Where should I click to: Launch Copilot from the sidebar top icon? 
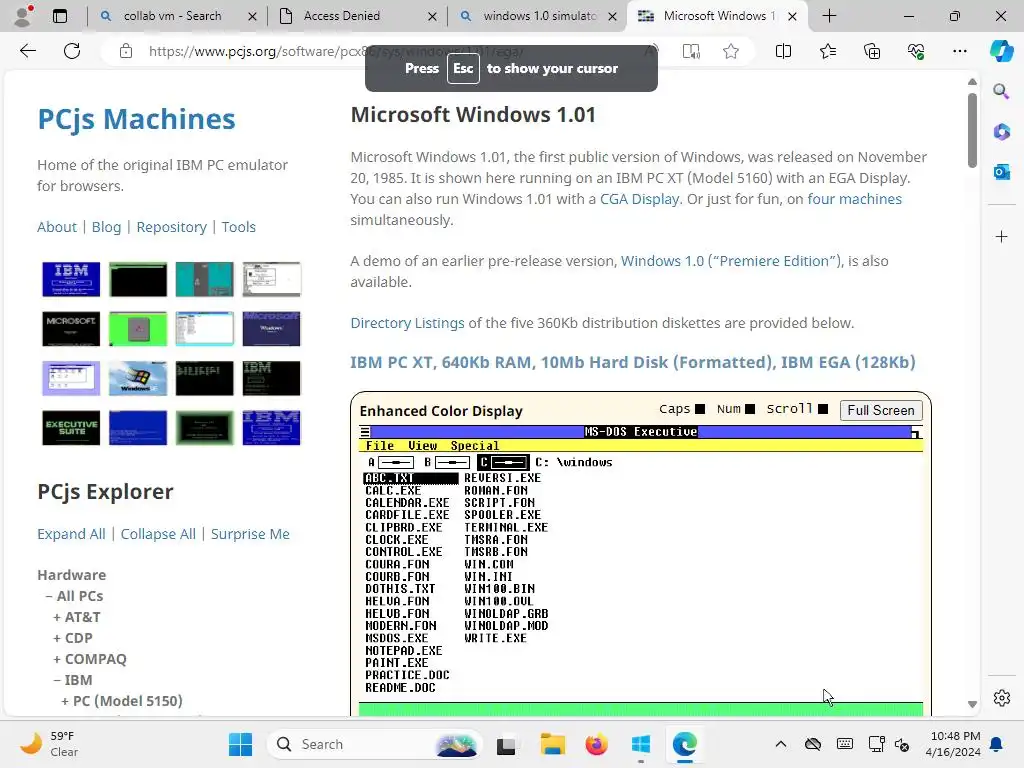point(1001,51)
